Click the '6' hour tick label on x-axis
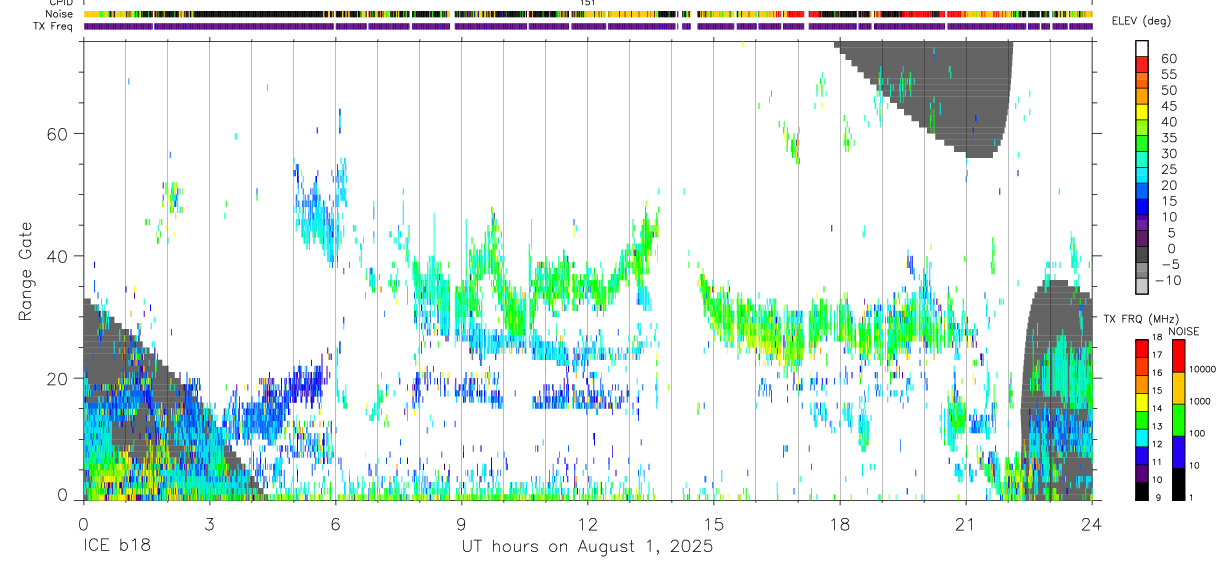This screenshot has height=567, width=1228. point(335,523)
